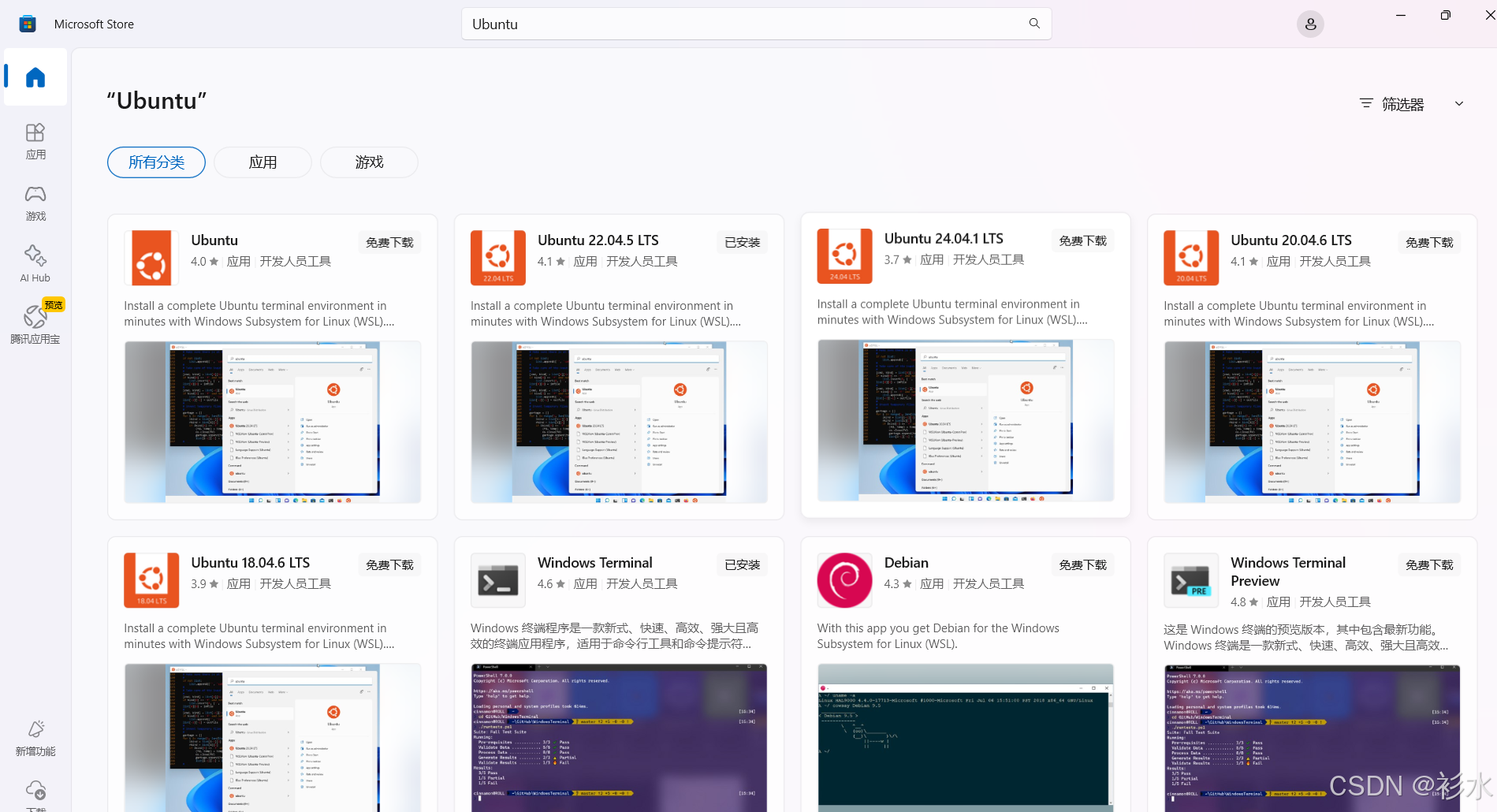Select the 游戏 category filter tab
The width and height of the screenshot is (1497, 812).
point(369,162)
